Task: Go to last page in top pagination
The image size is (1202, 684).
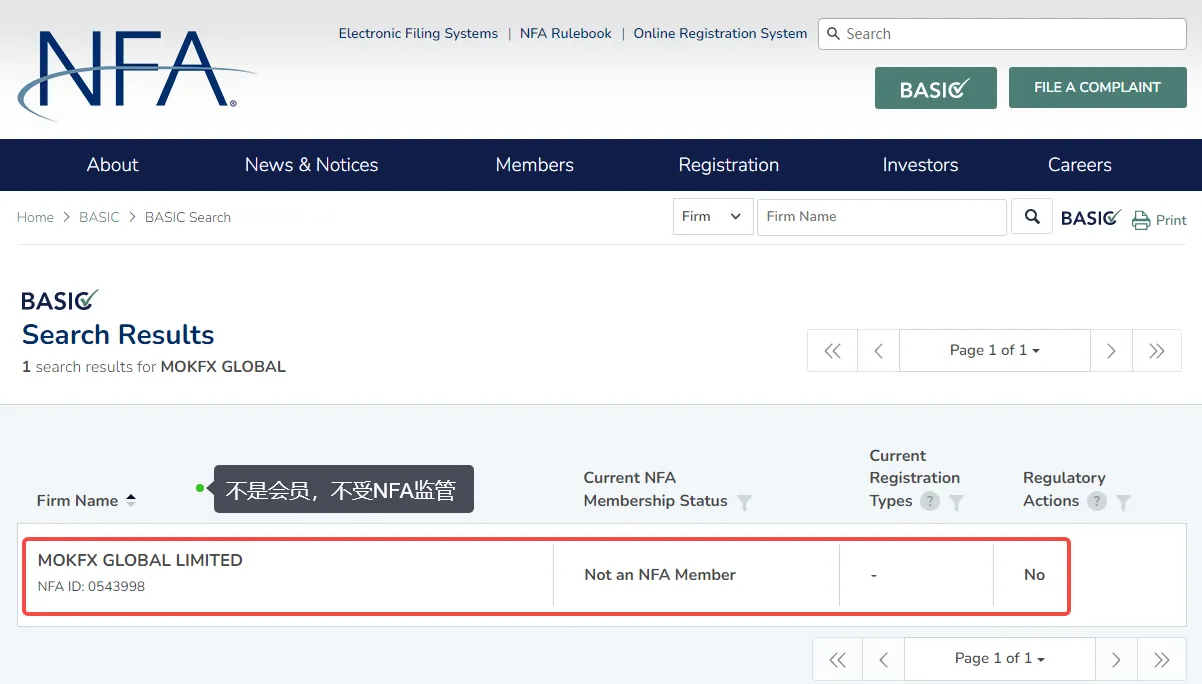Action: click(1157, 351)
